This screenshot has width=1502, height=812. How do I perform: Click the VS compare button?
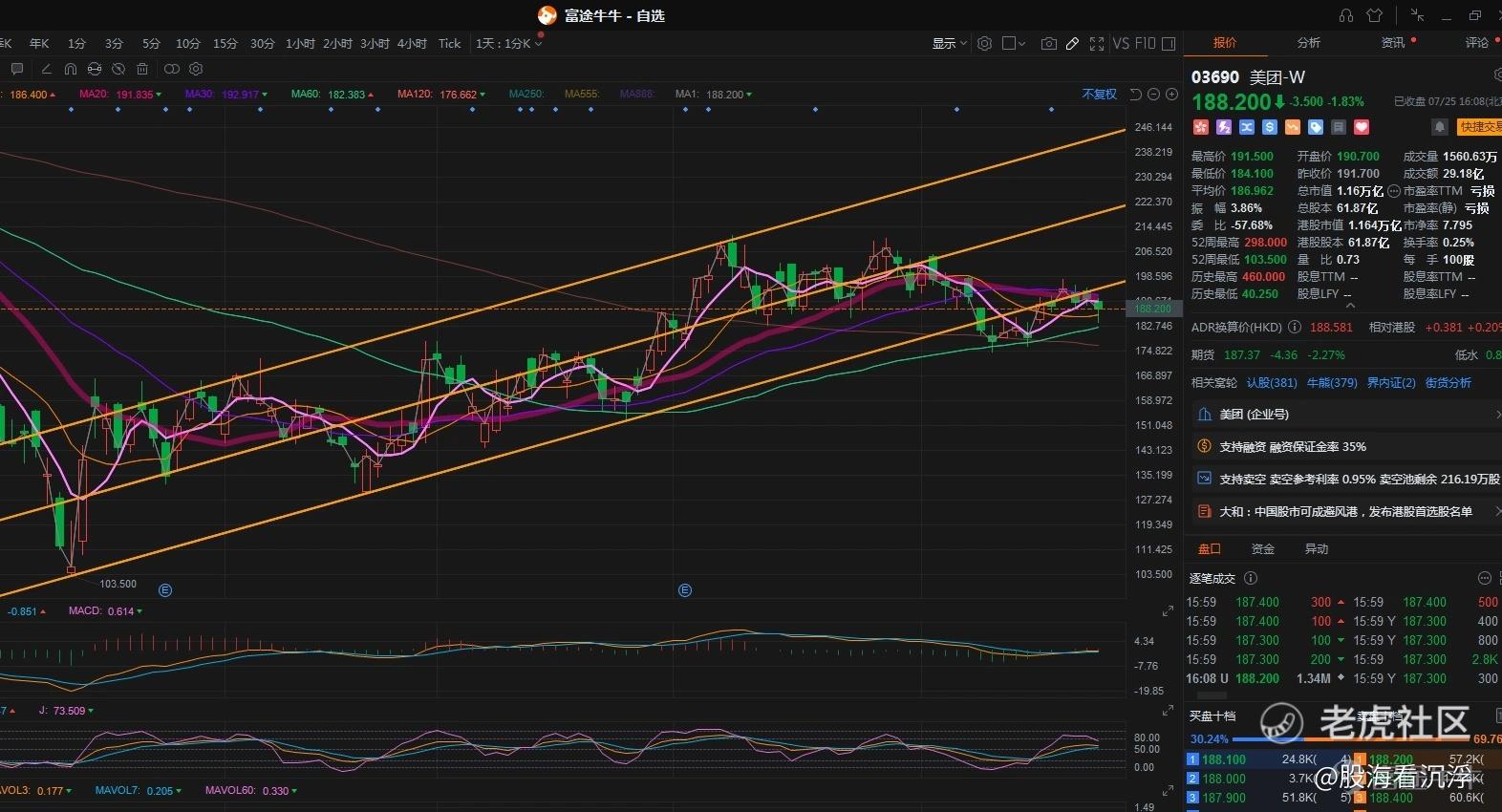coord(1121,43)
